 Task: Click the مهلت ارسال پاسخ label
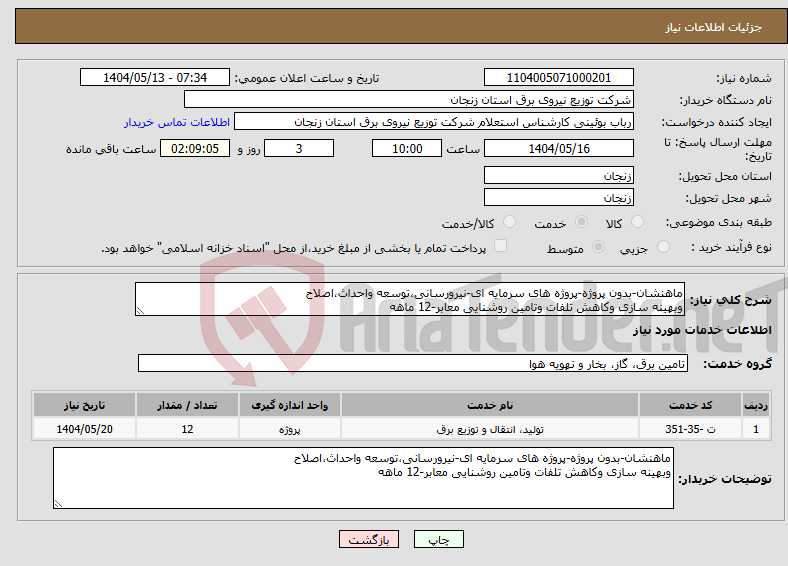click(718, 149)
